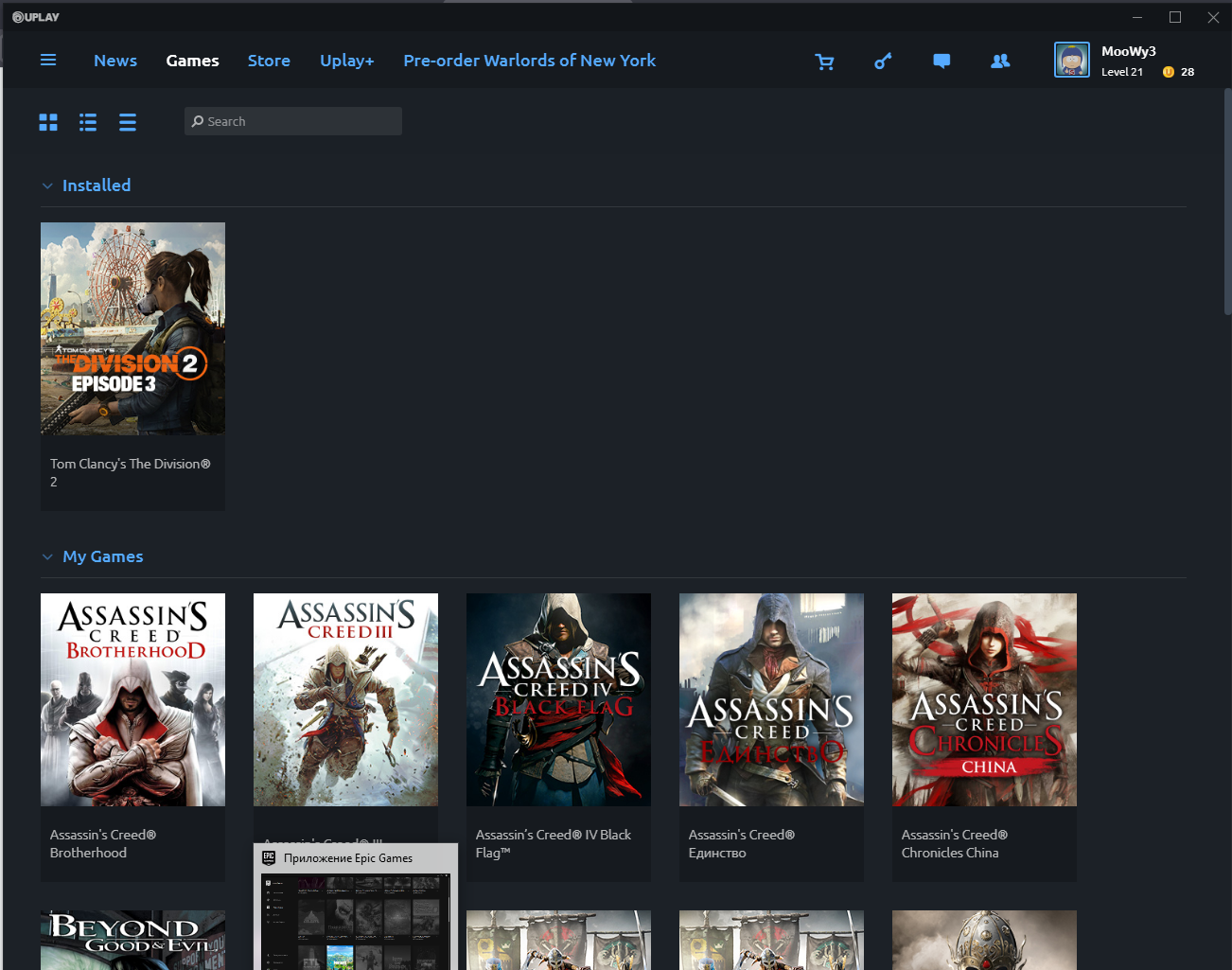Open the Assassin's Creed Brotherhood cover

[132, 699]
